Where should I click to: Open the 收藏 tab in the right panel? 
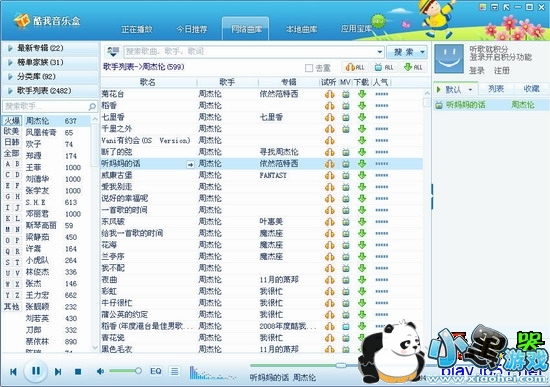(531, 89)
